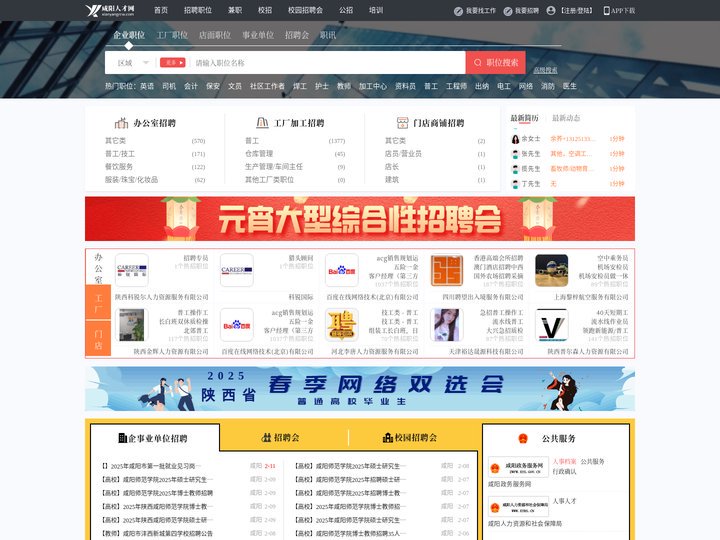
Task: Click the avatar of 张先生 resume
Action: (x=515, y=154)
